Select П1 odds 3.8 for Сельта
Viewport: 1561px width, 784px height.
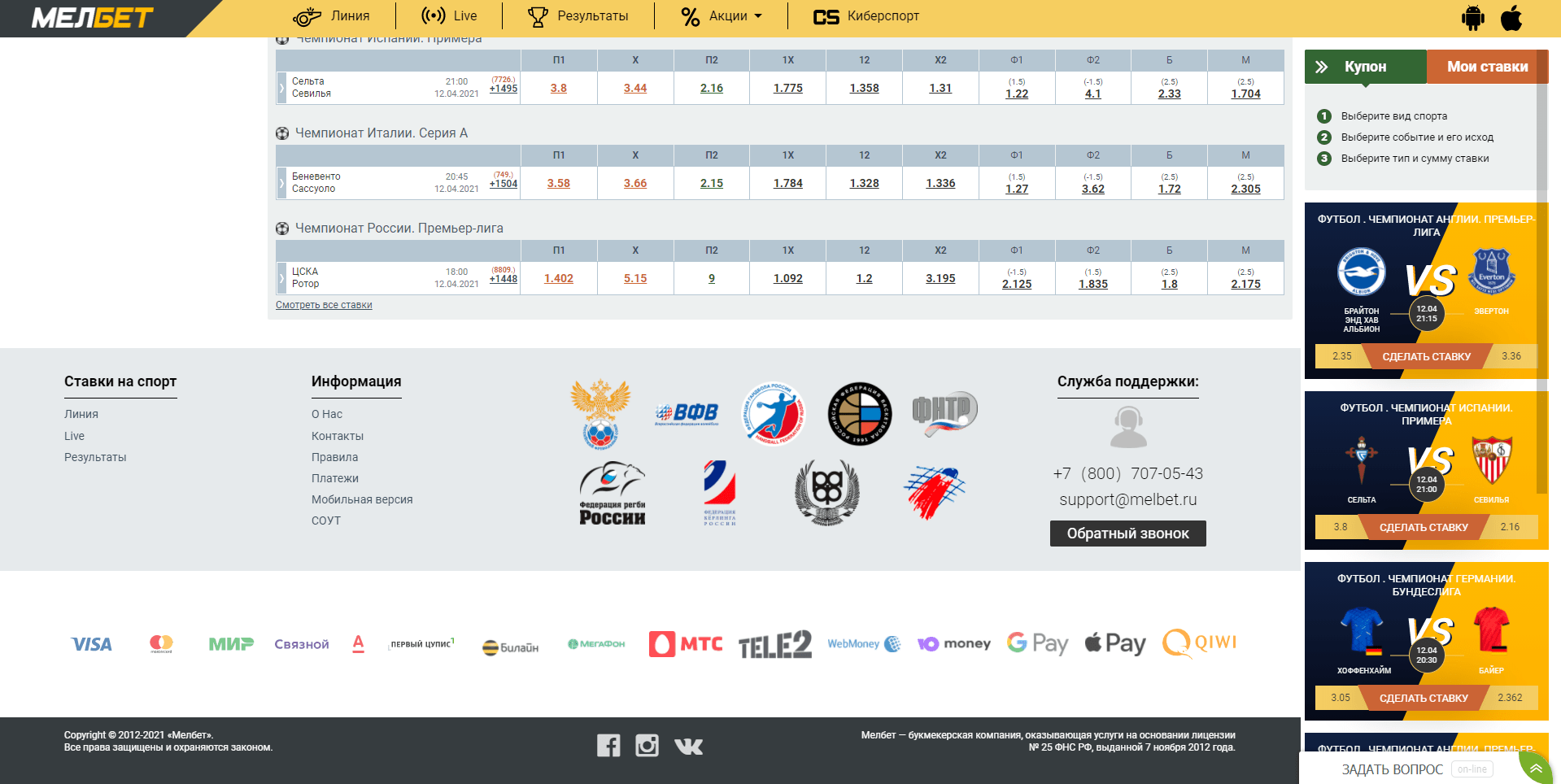pyautogui.click(x=559, y=88)
